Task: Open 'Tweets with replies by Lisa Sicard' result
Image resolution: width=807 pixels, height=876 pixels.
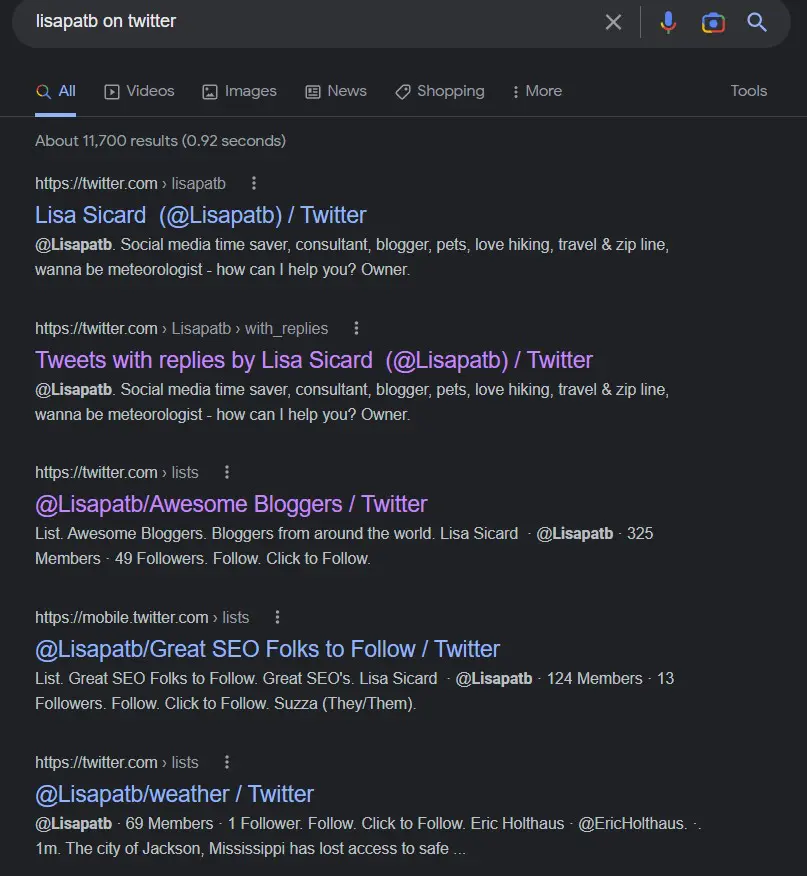Action: 314,360
